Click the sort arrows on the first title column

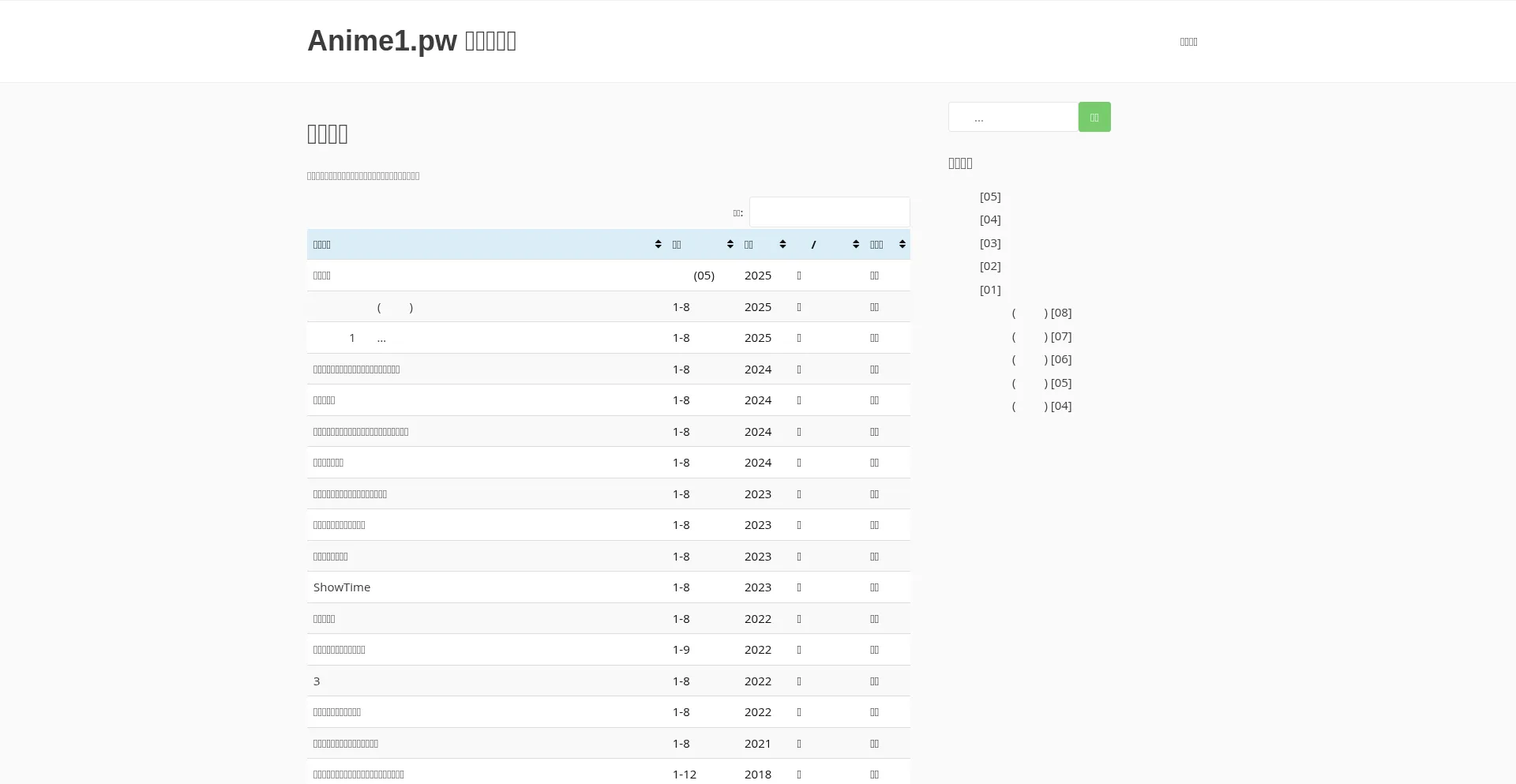point(658,245)
